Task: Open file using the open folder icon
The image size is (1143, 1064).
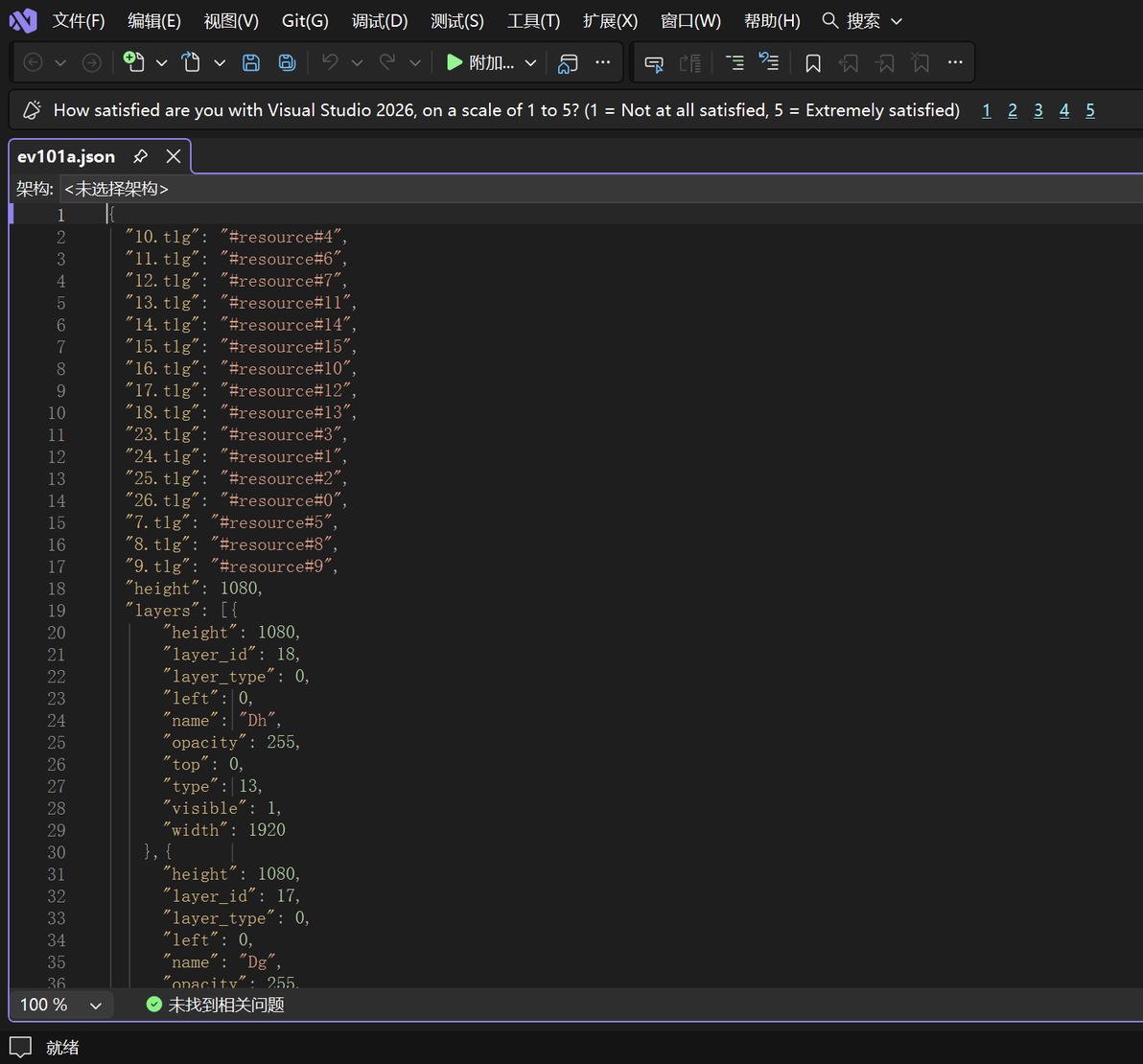Action: pos(191,62)
